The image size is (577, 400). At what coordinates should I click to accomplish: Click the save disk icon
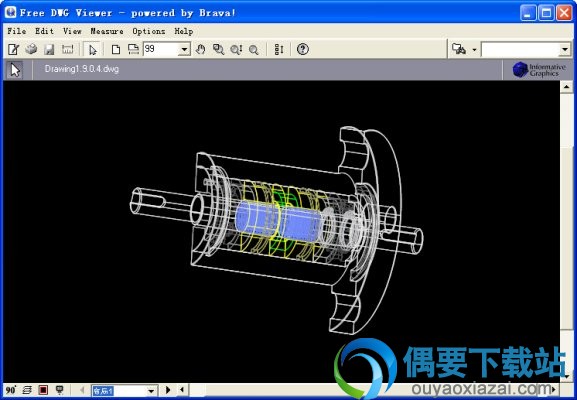(x=49, y=49)
